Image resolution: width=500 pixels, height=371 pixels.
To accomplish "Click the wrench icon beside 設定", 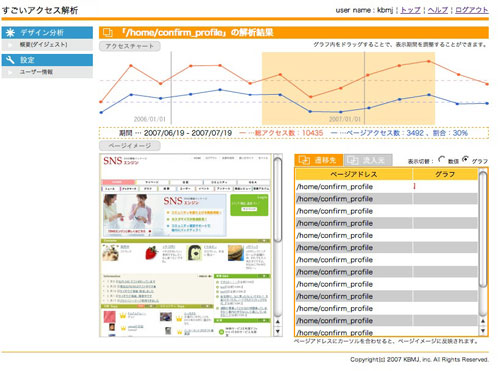I will point(10,60).
